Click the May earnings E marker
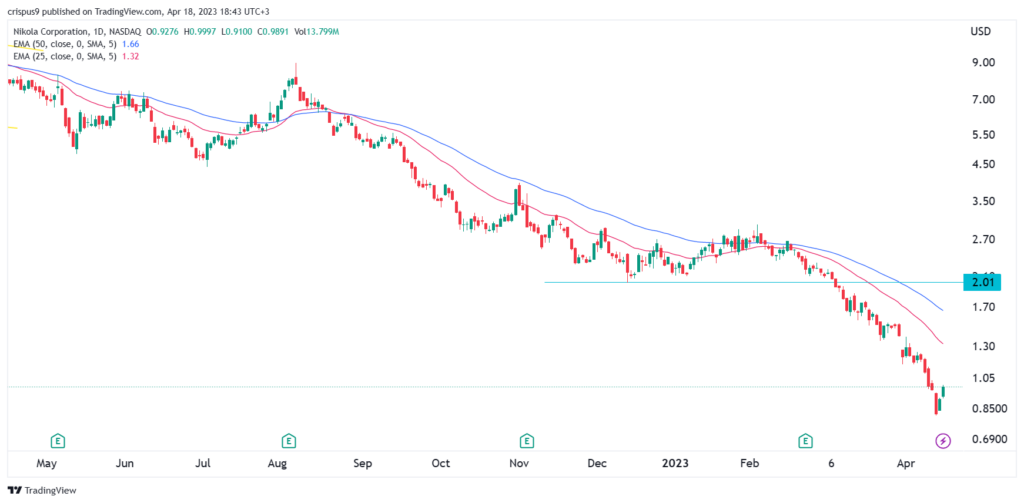Image resolution: width=1024 pixels, height=503 pixels. 59,441
